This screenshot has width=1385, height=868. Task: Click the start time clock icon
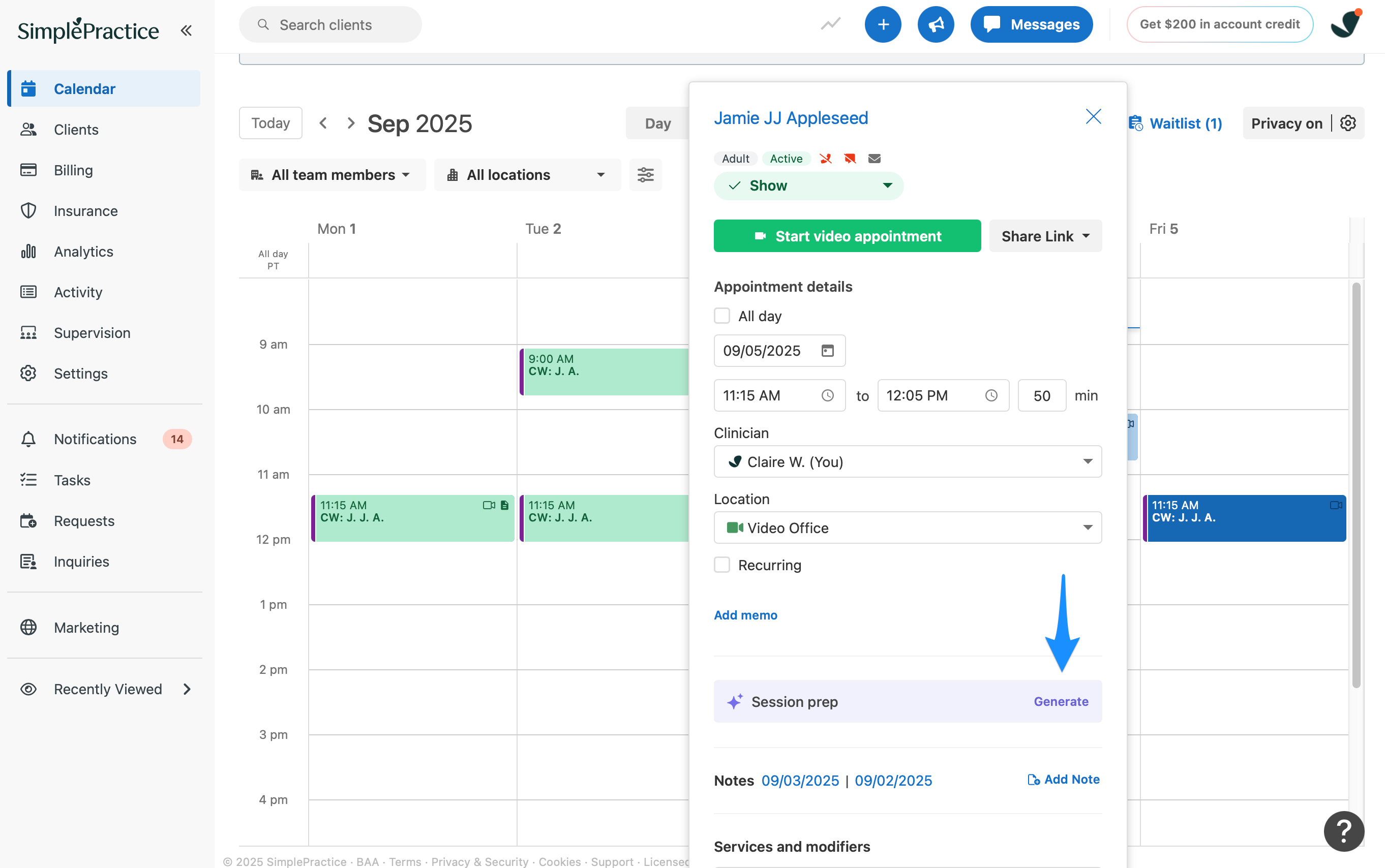point(827,395)
